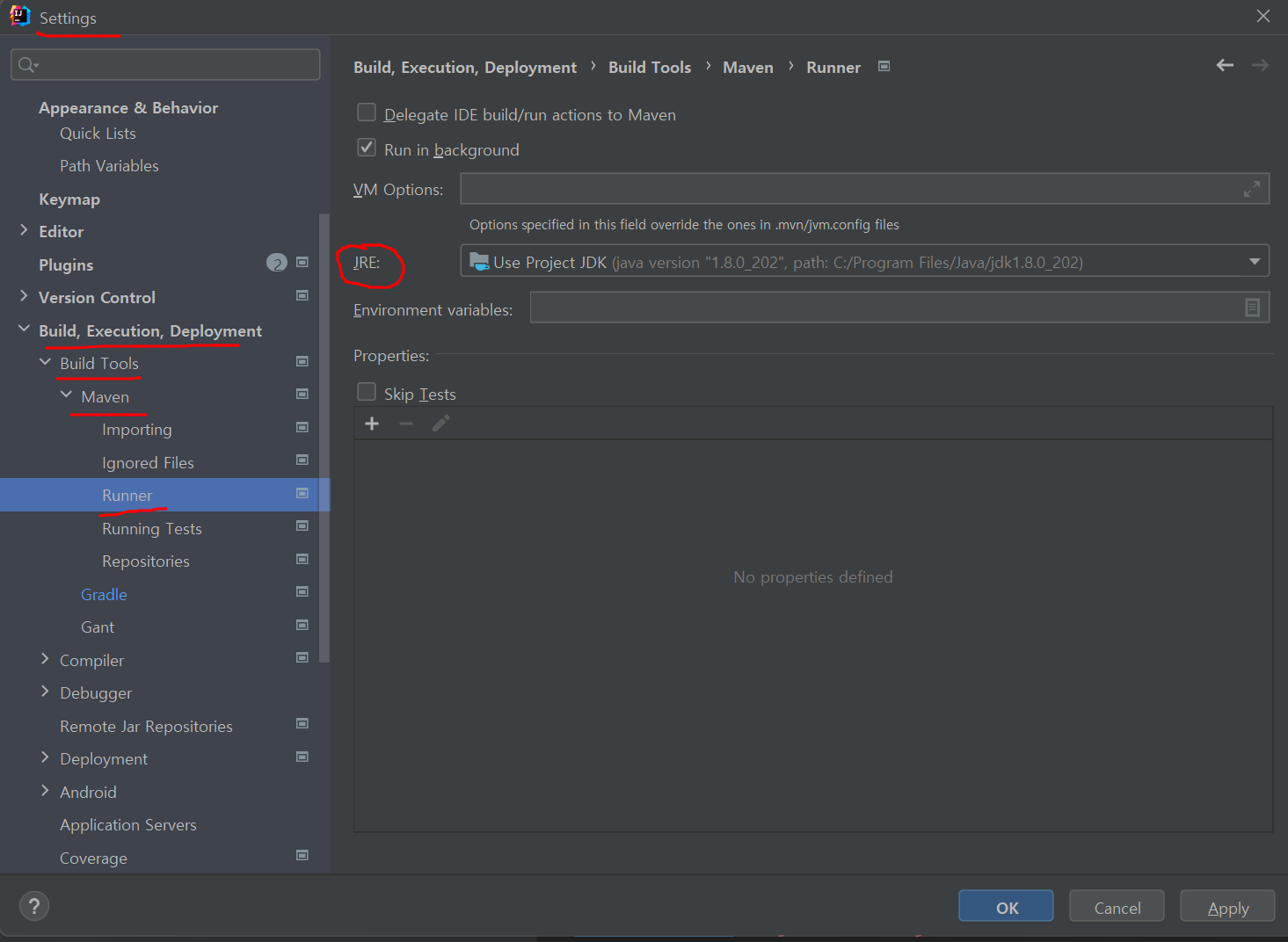The height and width of the screenshot is (942, 1288).
Task: Click Build, Execution, Deployment breadcrumb
Action: click(x=465, y=68)
